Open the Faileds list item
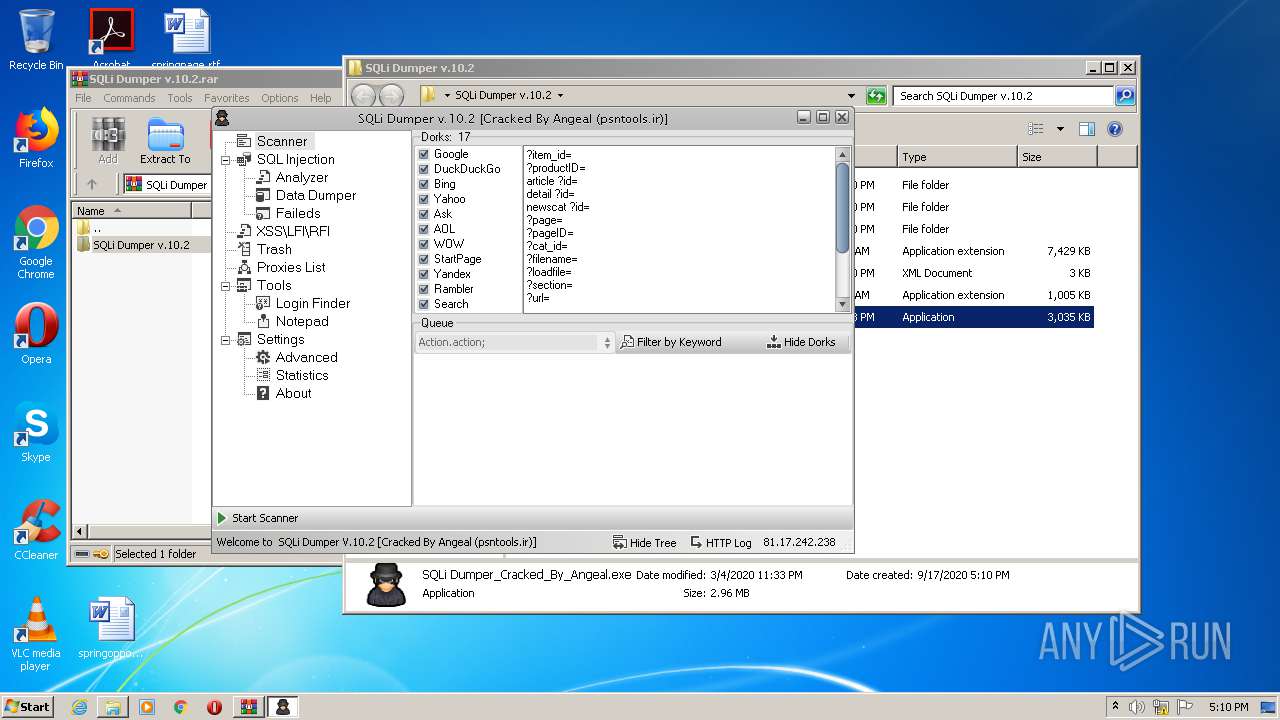 tap(298, 213)
